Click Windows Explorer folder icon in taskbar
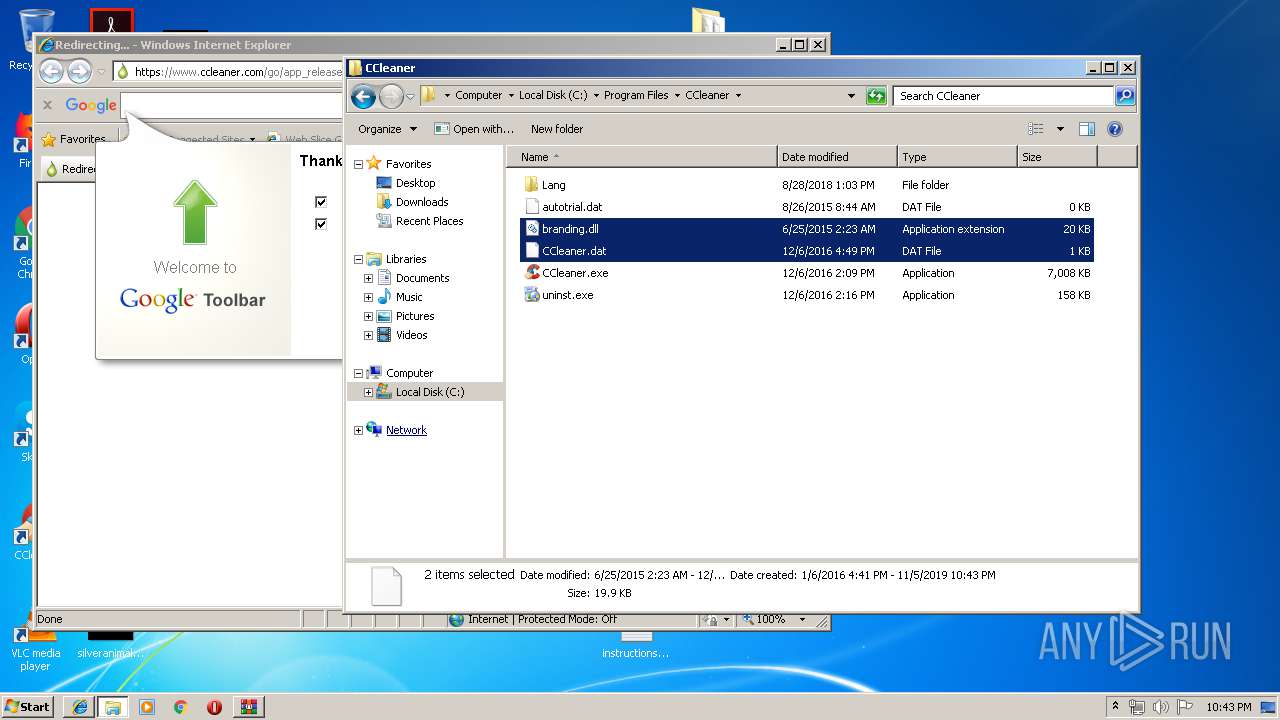1280x720 pixels. (x=113, y=706)
